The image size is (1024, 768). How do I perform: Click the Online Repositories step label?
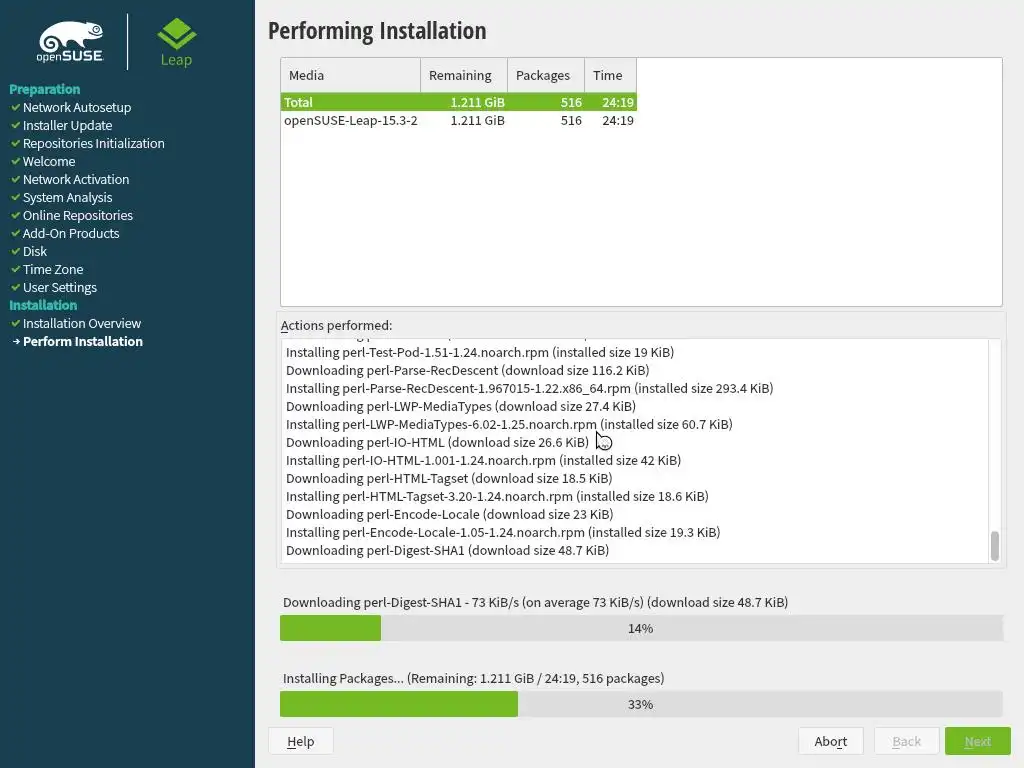(78, 215)
